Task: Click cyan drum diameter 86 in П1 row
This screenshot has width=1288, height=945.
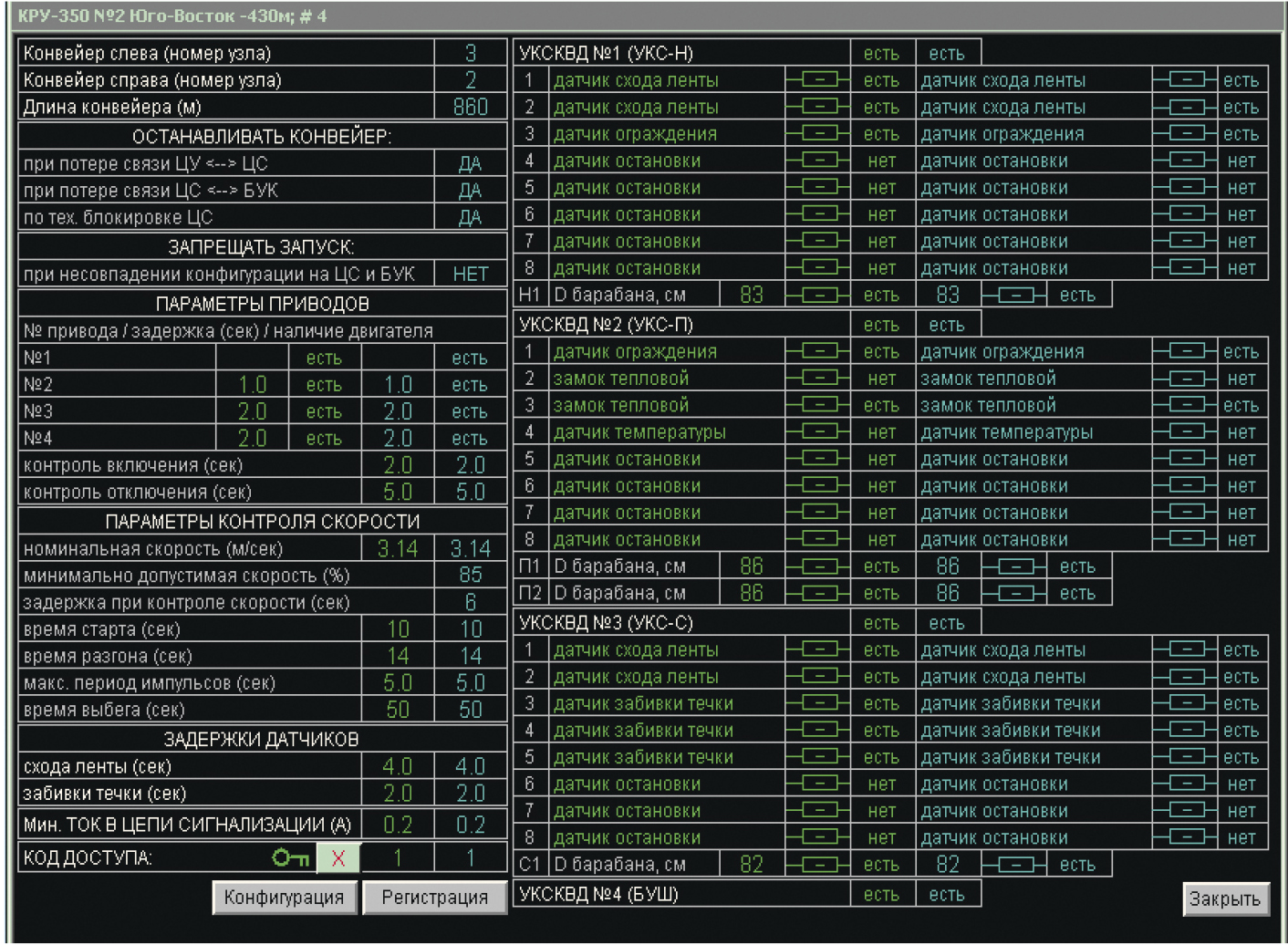Action: (948, 566)
